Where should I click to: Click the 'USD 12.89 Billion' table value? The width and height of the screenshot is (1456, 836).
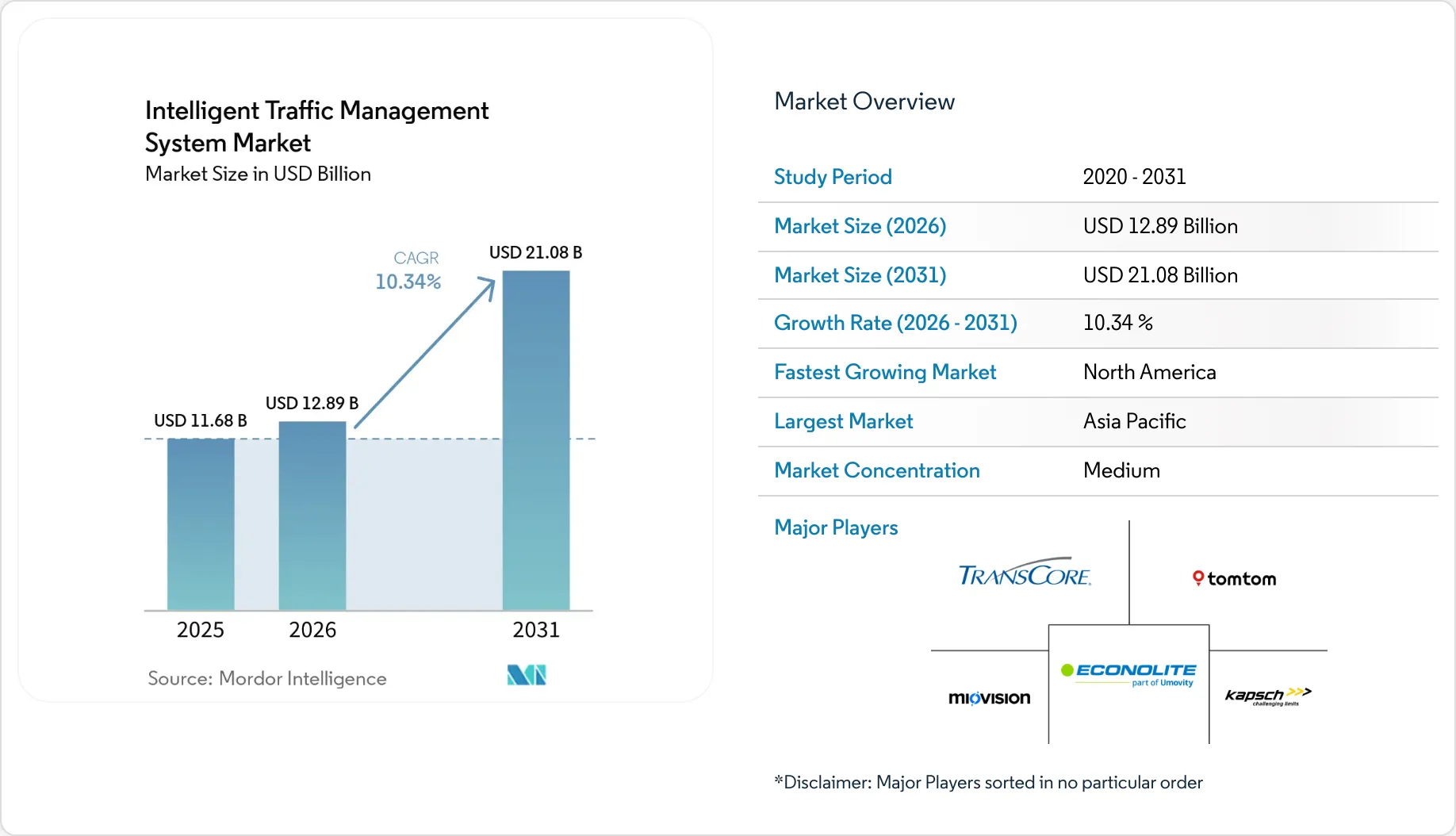pyautogui.click(x=1160, y=226)
